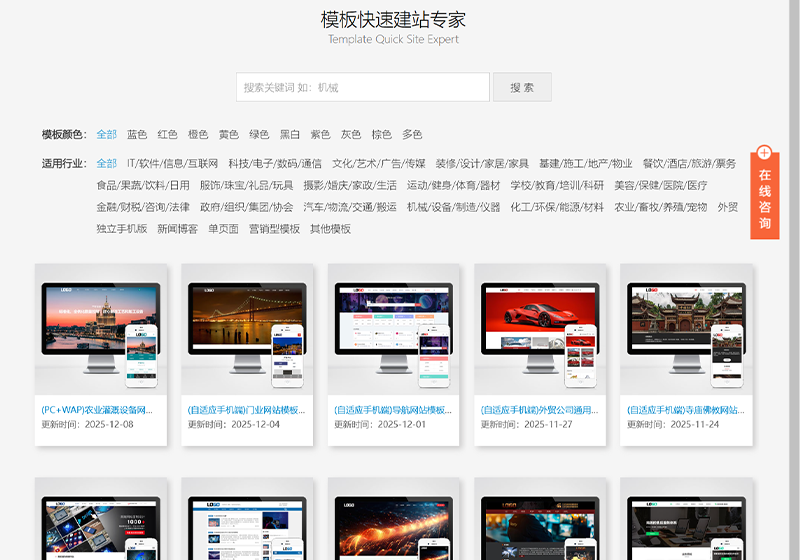Select the 黑白 color filter

coord(290,134)
